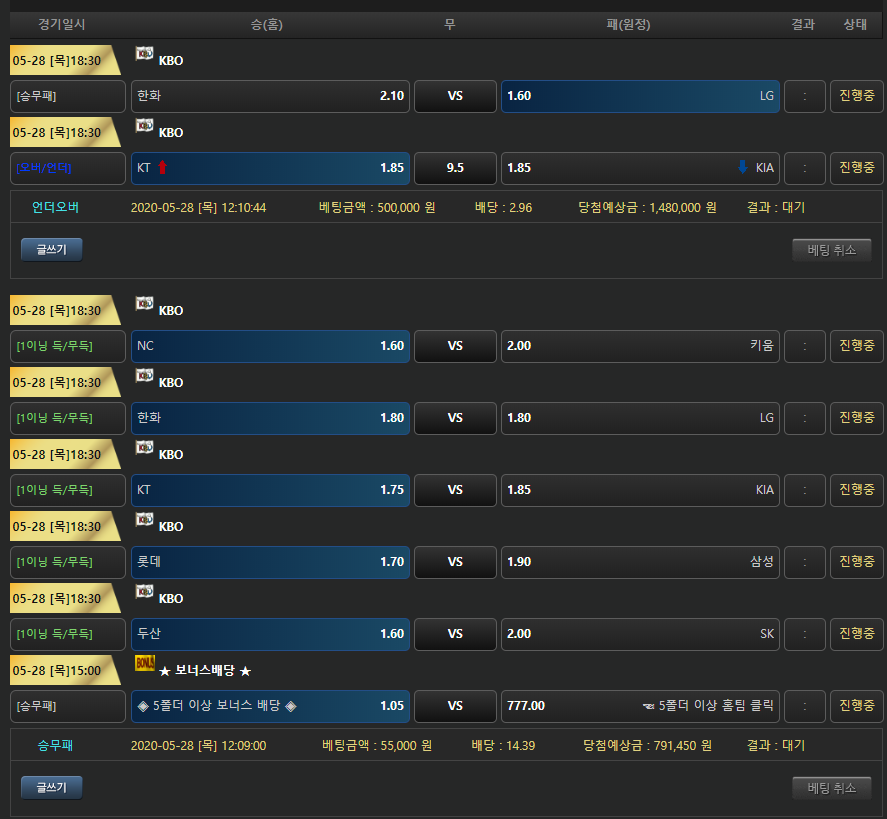Click the 진행중 status on the 두산 vs SK row
Screen dimensions: 887x819
(856, 634)
